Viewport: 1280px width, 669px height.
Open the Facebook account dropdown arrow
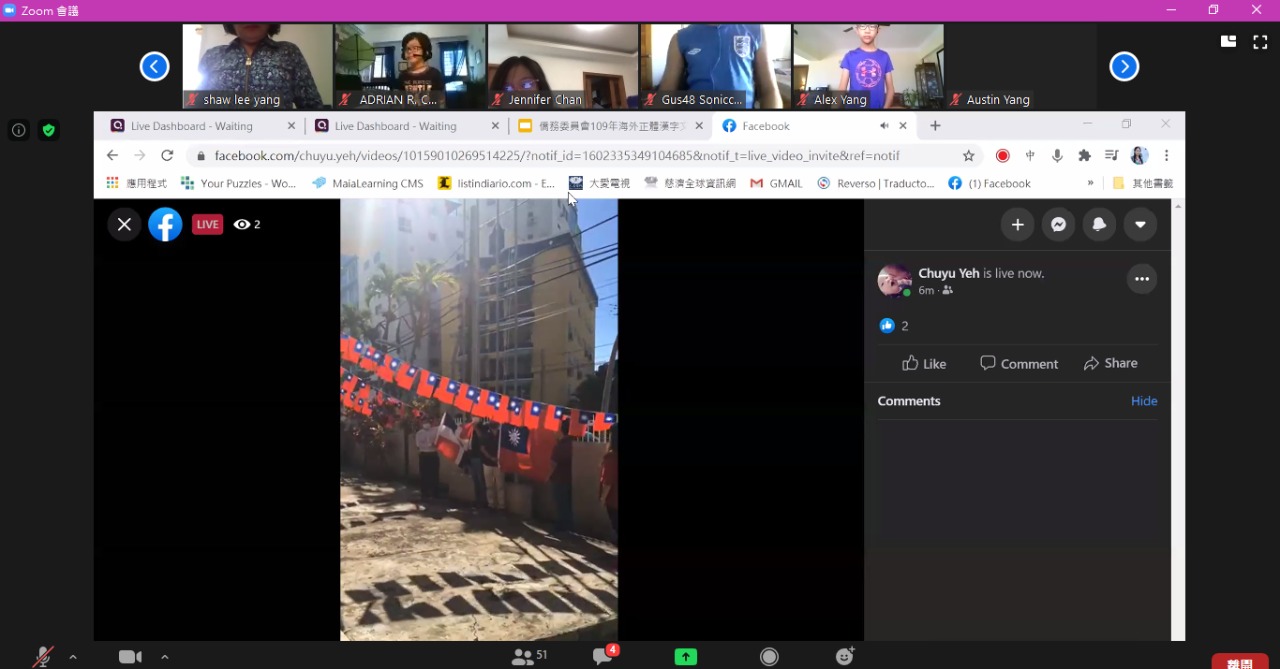1140,224
